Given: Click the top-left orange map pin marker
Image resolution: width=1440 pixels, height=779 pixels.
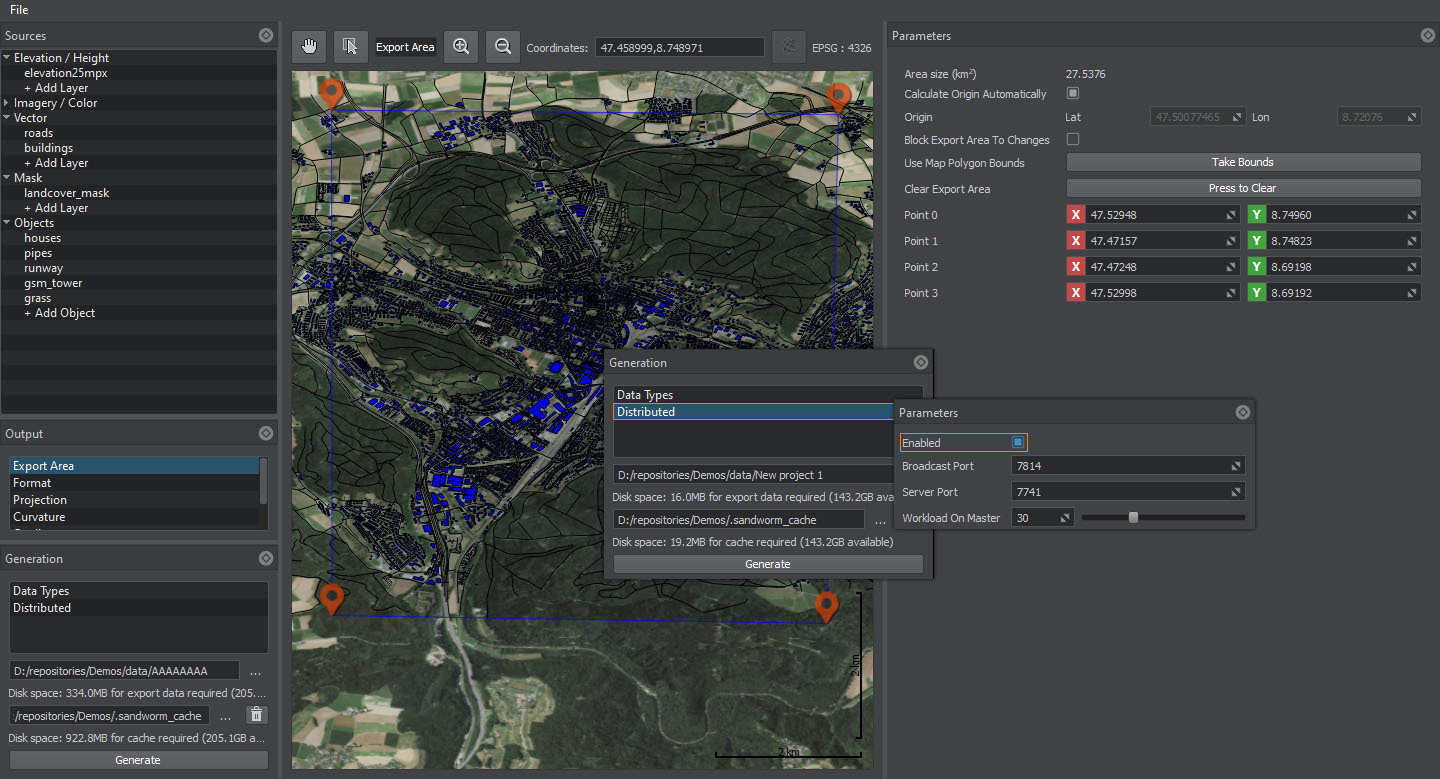Looking at the screenshot, I should (331, 93).
